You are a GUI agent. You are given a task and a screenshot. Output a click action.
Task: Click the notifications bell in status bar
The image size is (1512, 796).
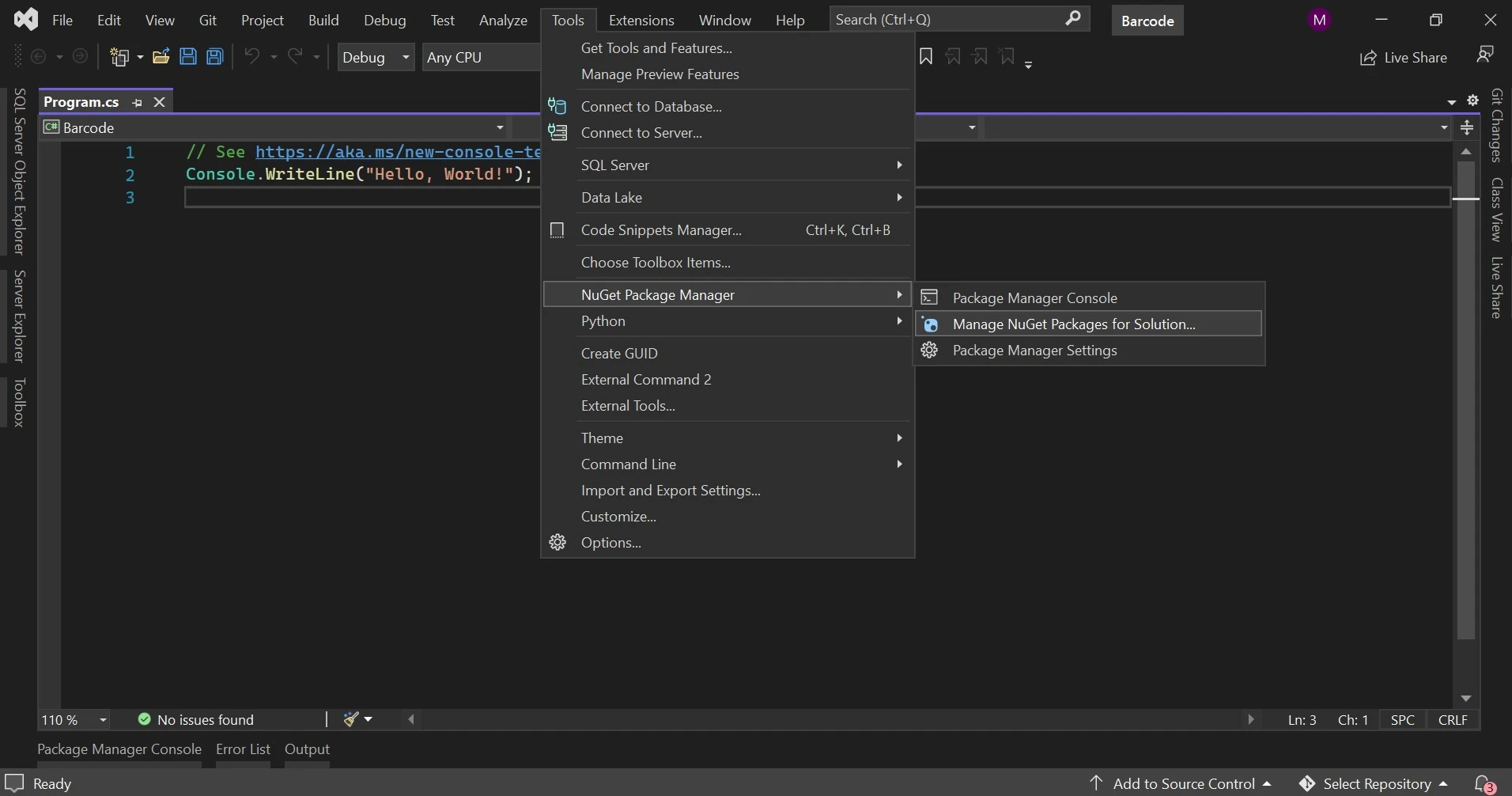point(1484,783)
